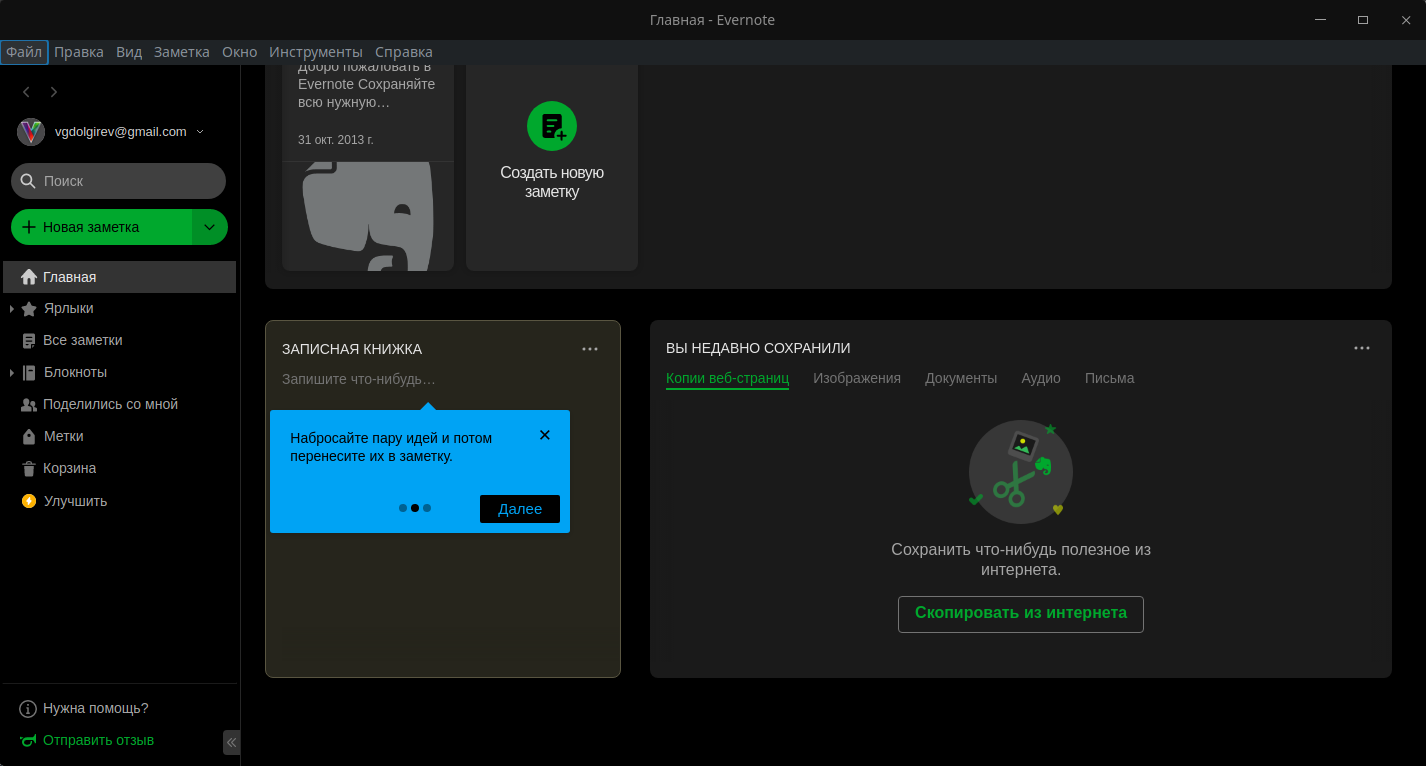Focus the Поиск search field

coord(118,181)
